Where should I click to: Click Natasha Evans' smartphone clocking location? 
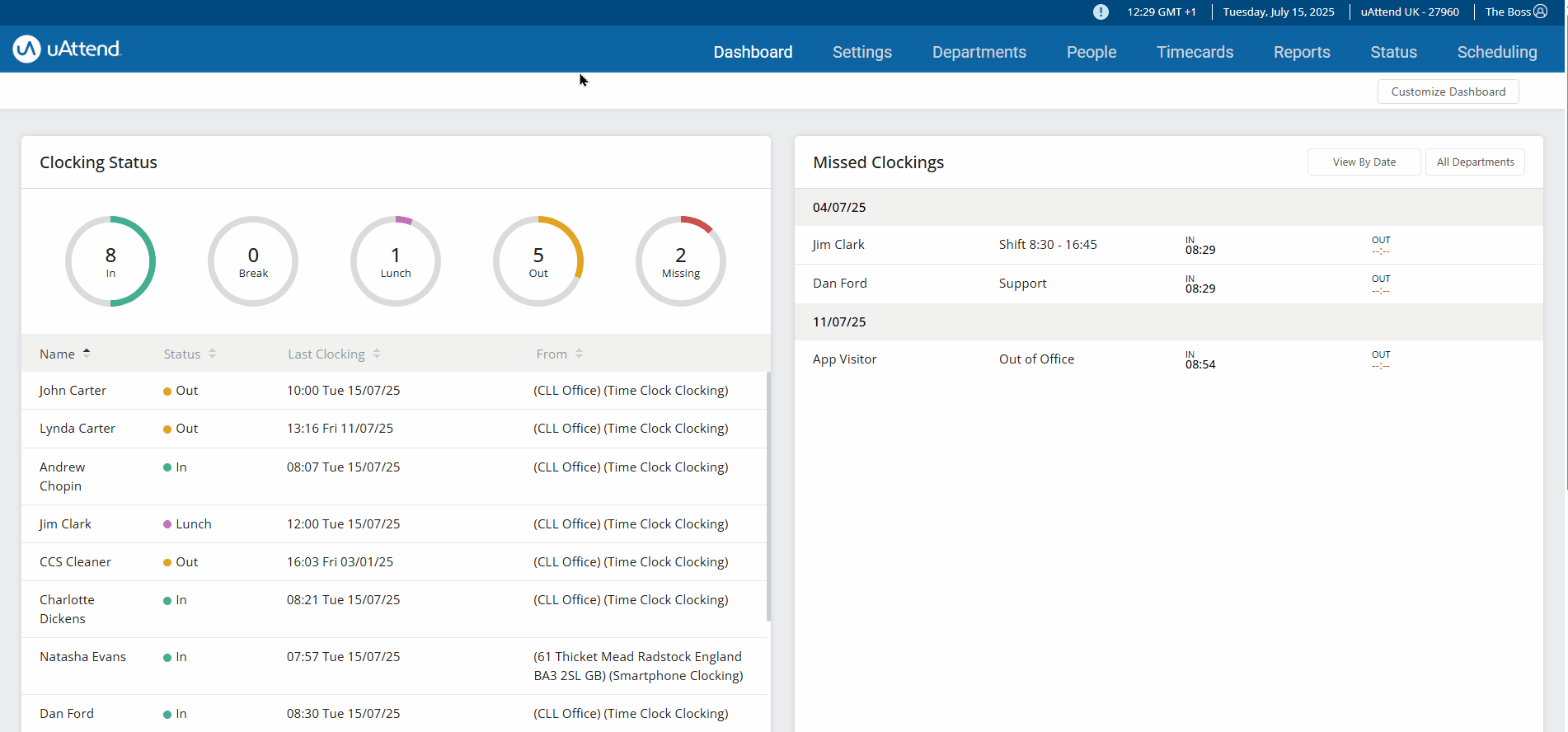[x=638, y=666]
